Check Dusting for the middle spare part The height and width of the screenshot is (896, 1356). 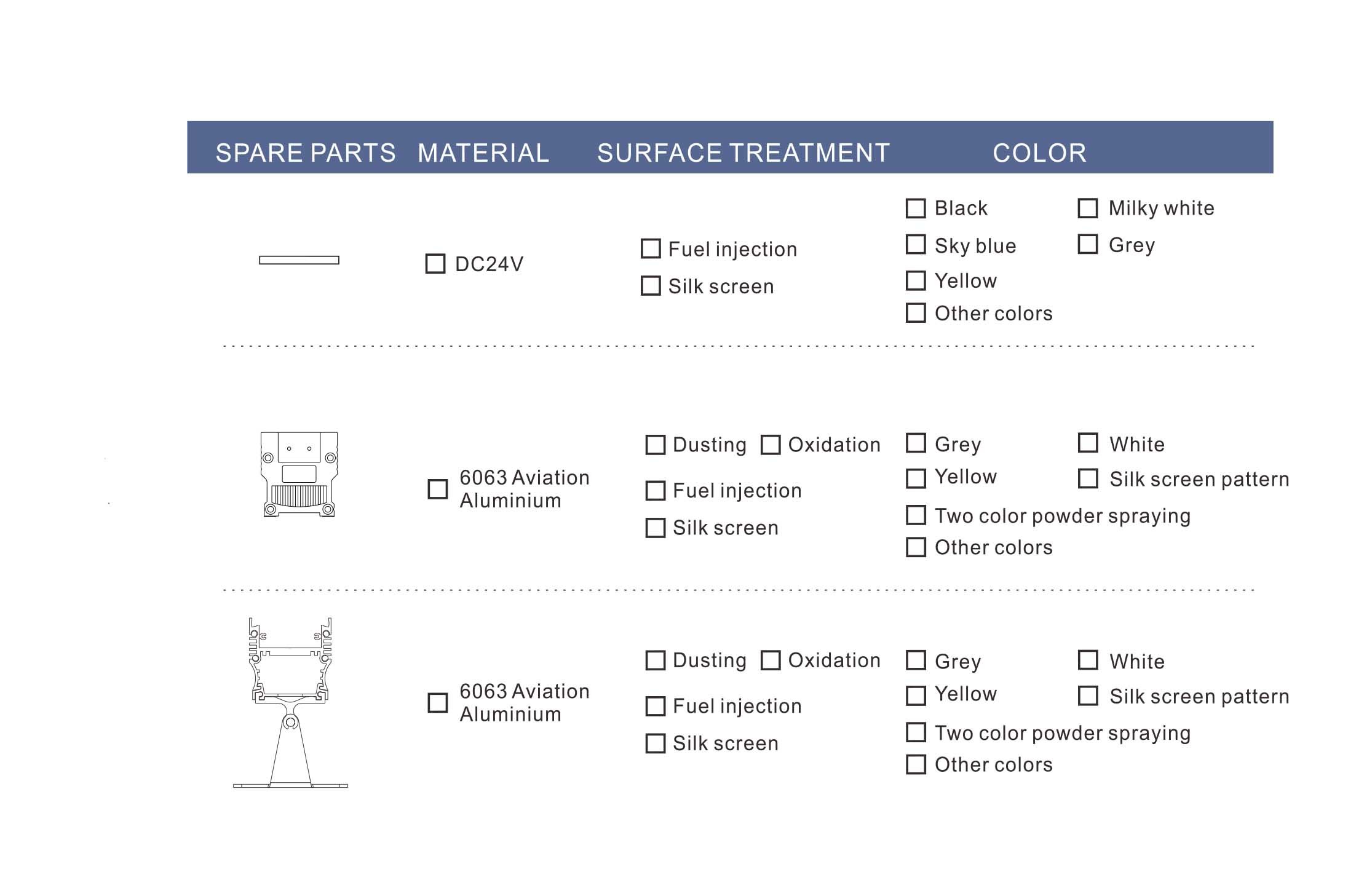click(656, 445)
